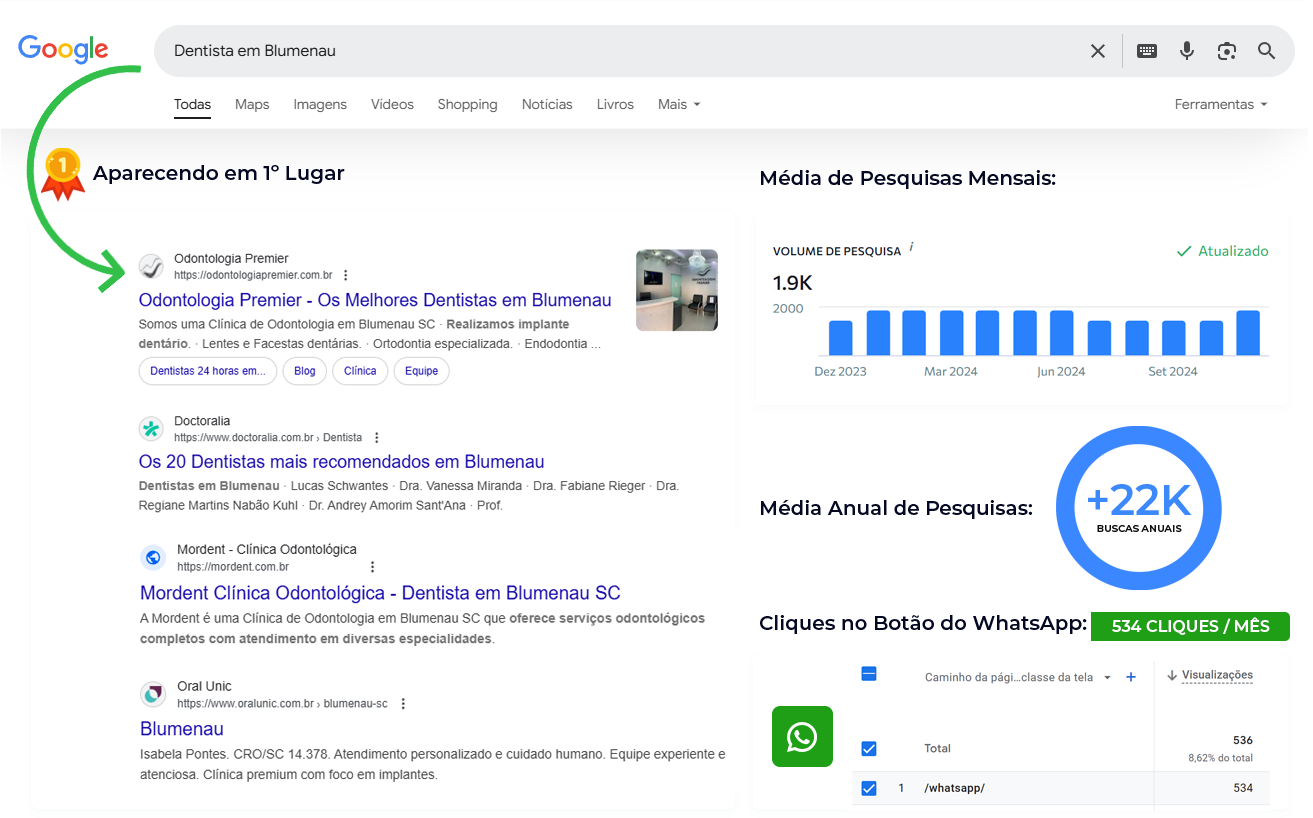Open Odontologia Premier - Os Melhores Dentistas link
This screenshot has width=1313, height=818.
click(375, 300)
